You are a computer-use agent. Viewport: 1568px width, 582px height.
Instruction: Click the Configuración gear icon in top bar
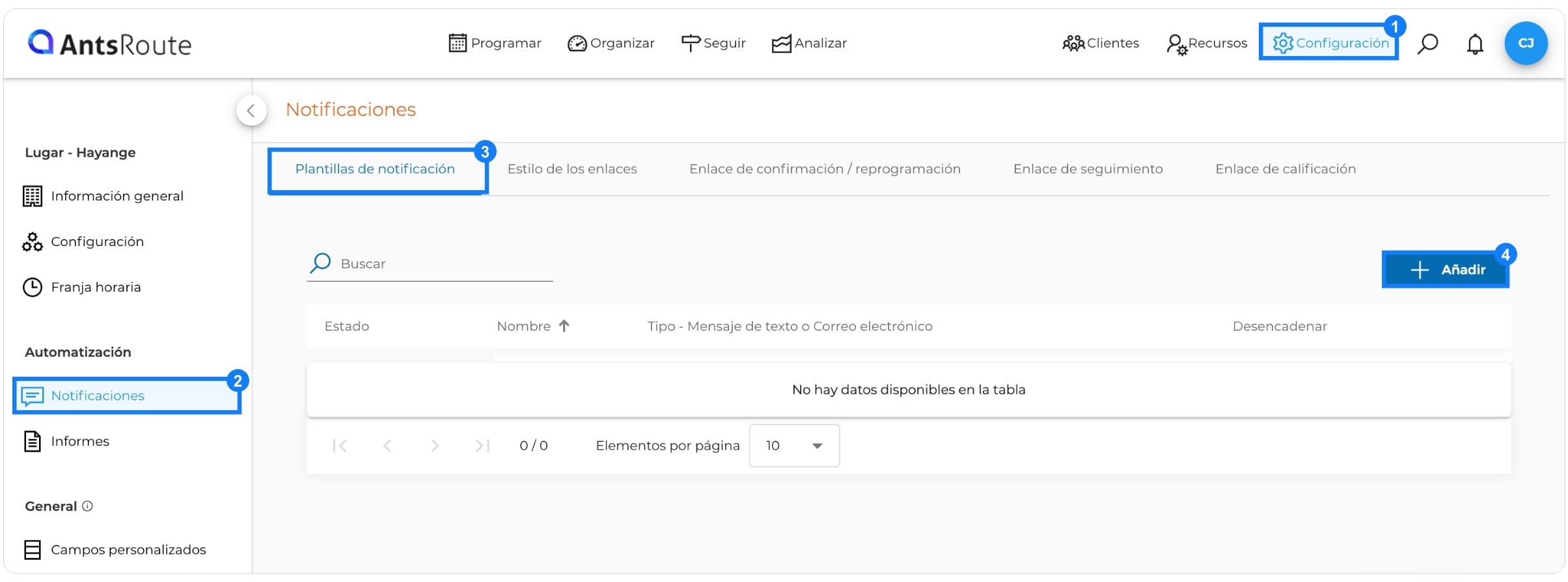click(x=1283, y=43)
